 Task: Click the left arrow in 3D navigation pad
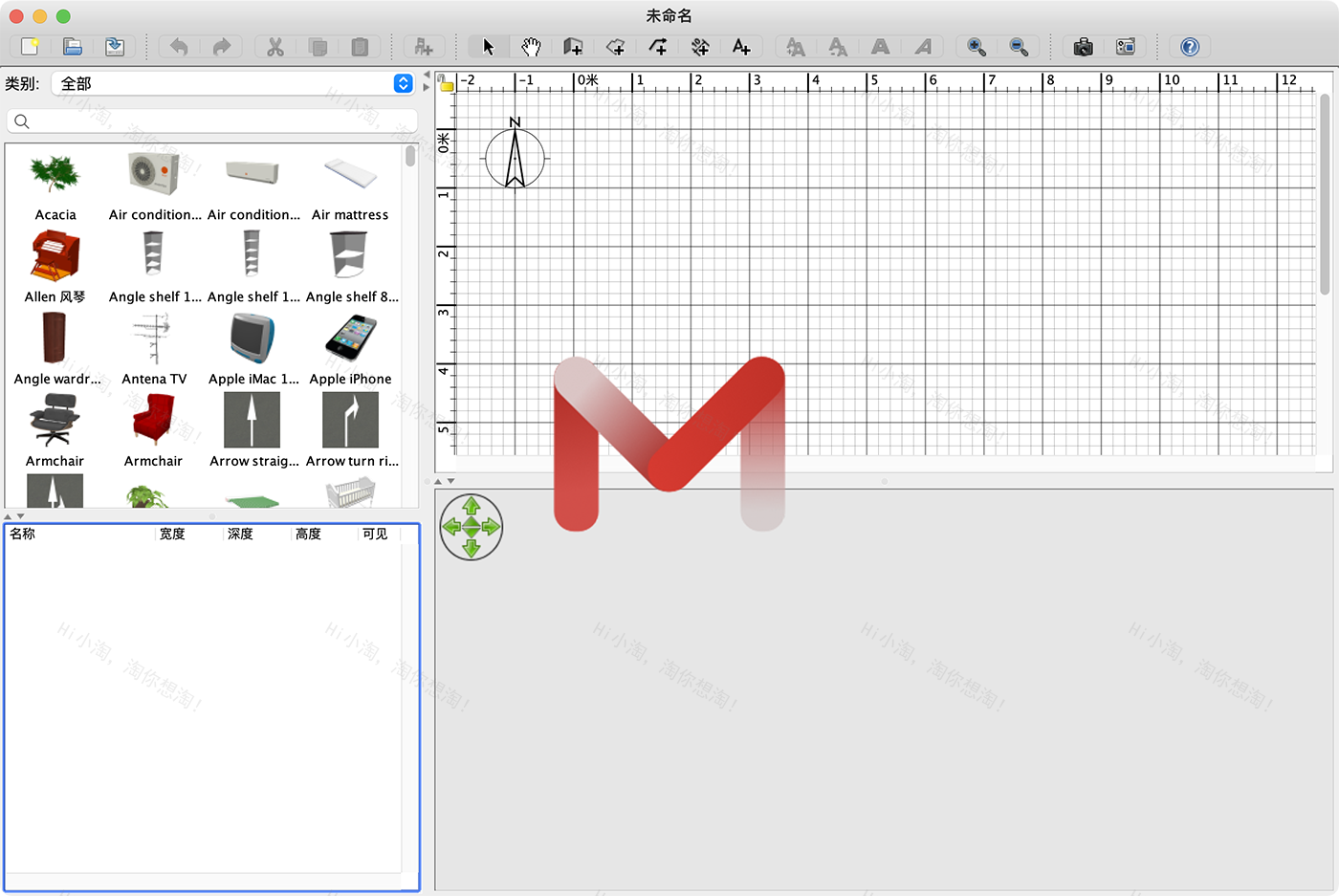[450, 527]
